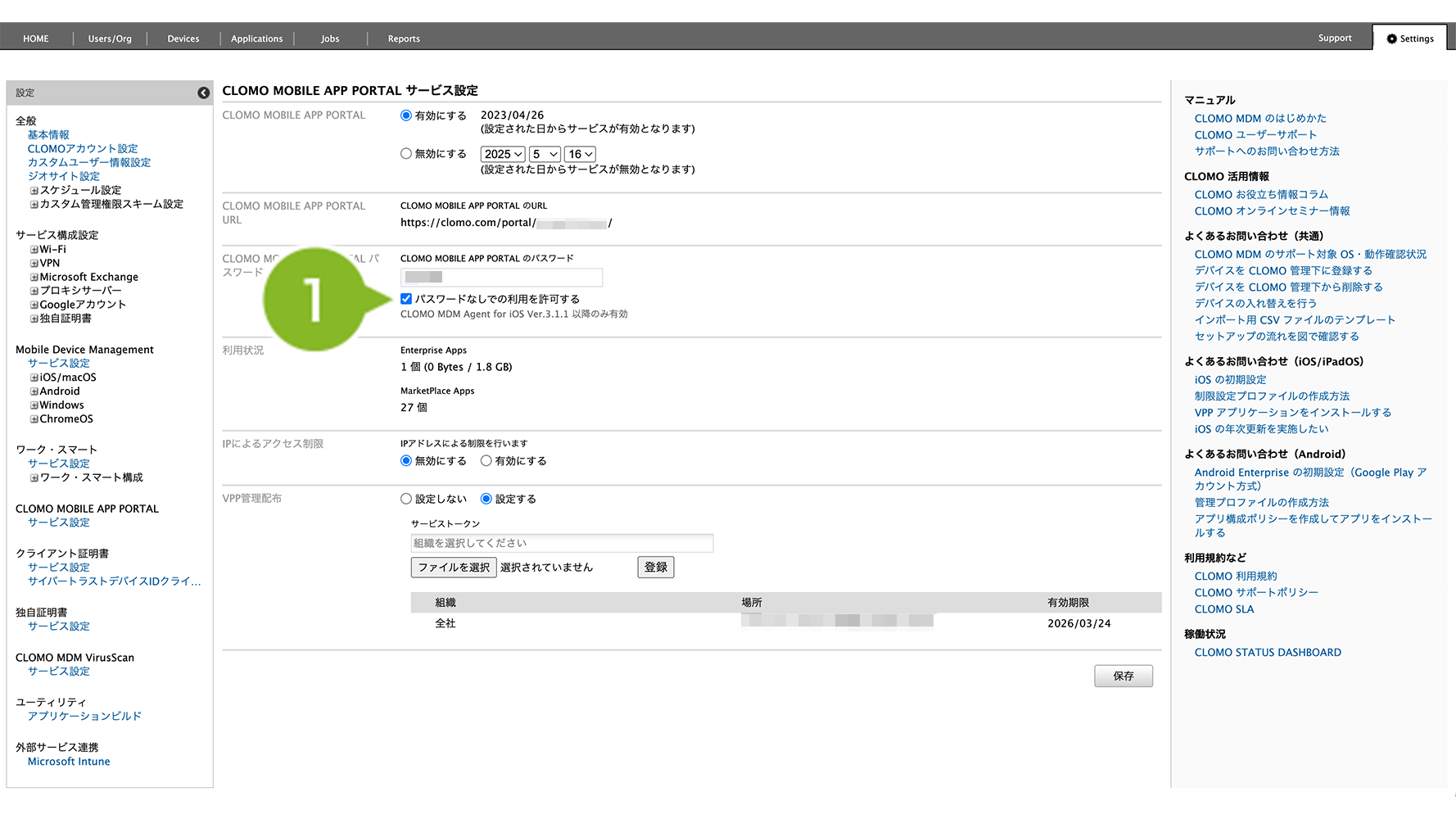The width and height of the screenshot is (1456, 819).
Task: Open the month dropdown showing 5
Action: [545, 154]
